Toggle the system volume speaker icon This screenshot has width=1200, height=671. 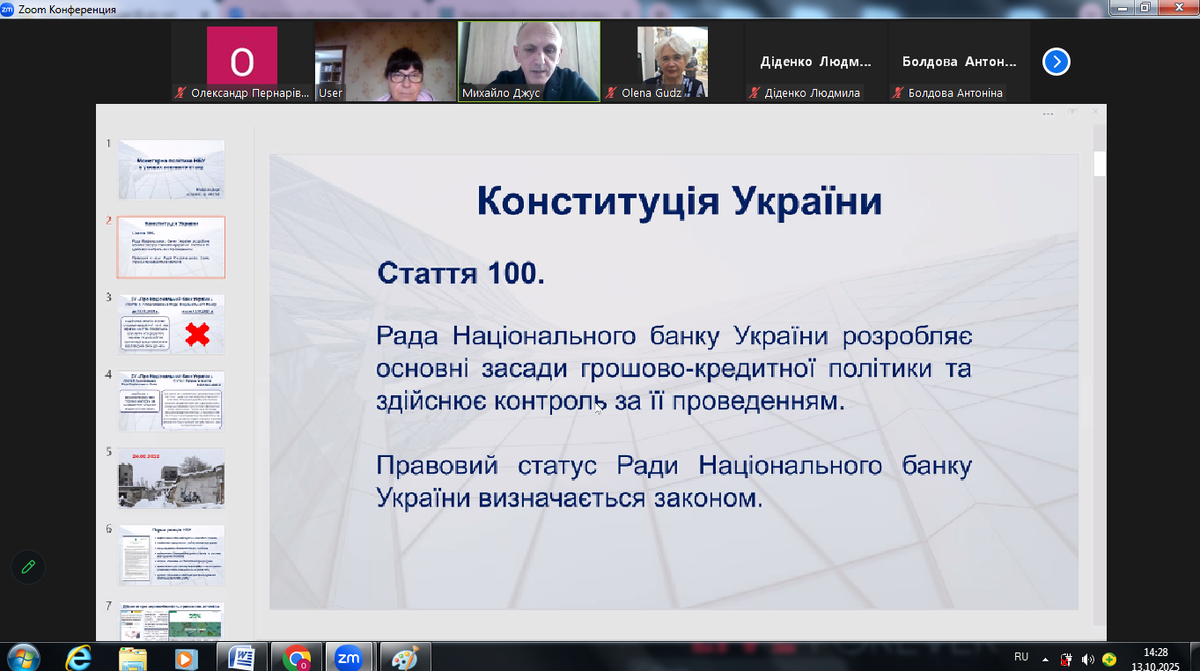pyautogui.click(x=1087, y=658)
